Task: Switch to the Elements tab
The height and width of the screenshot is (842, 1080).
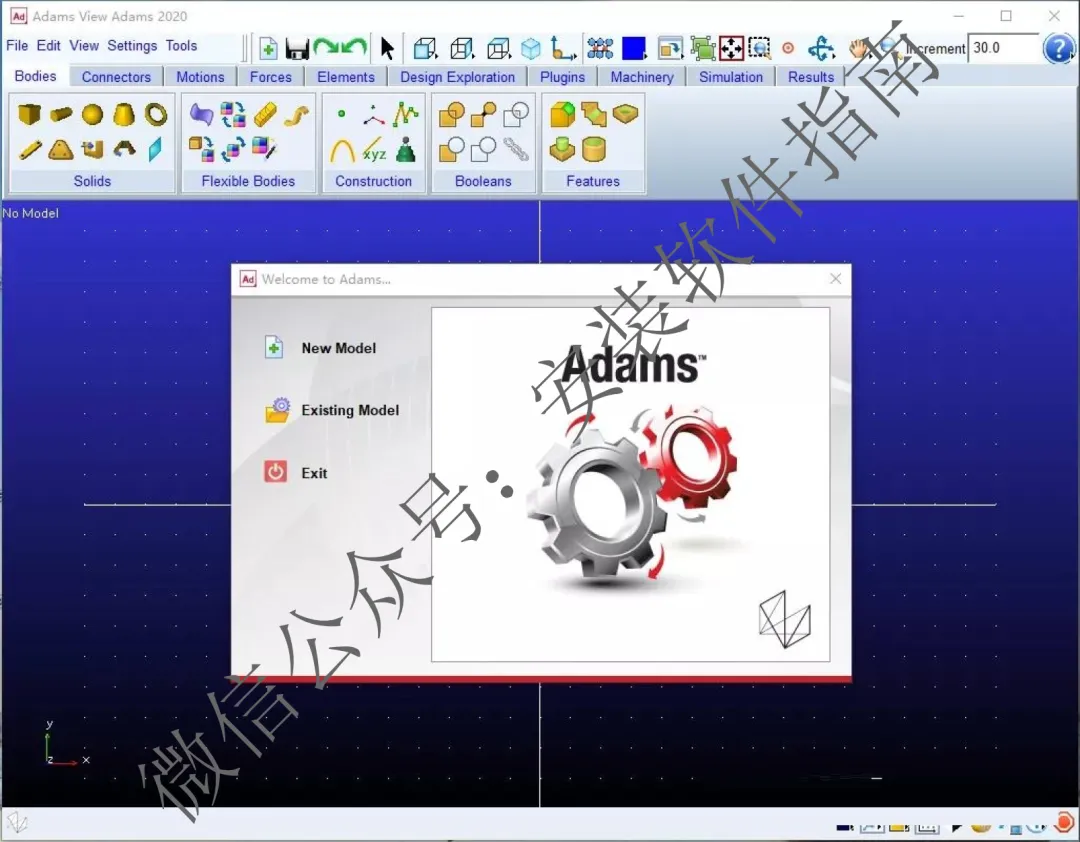Action: (346, 76)
